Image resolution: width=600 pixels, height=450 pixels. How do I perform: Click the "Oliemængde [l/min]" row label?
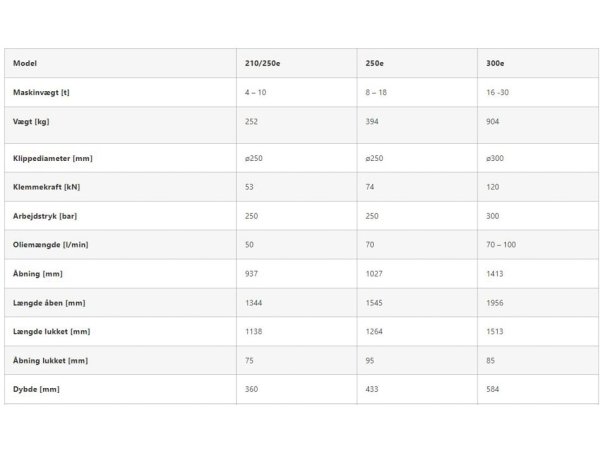tap(49, 245)
